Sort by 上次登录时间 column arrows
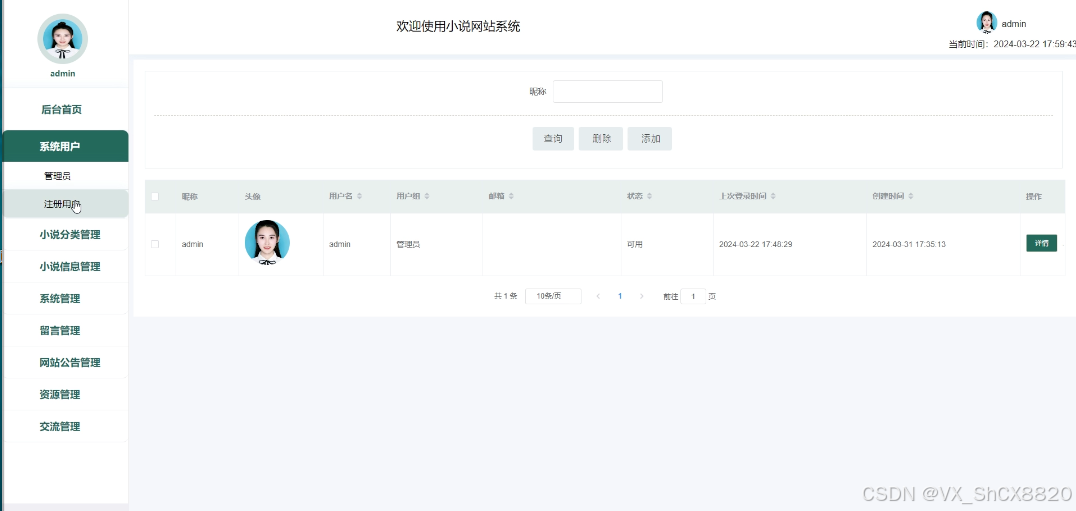 pos(773,197)
